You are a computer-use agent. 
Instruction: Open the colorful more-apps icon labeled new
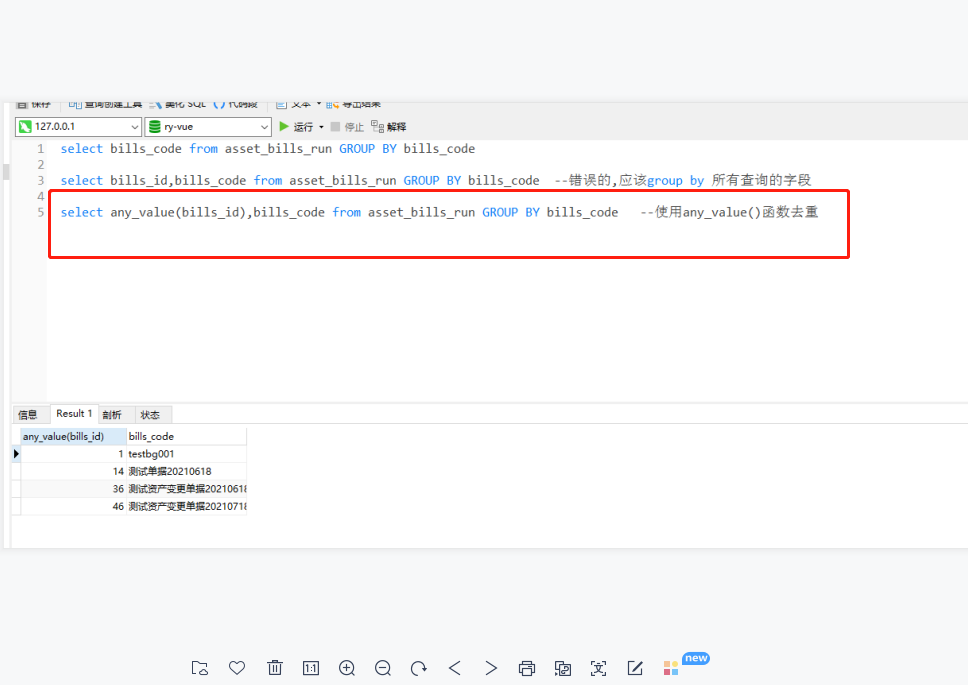671,668
